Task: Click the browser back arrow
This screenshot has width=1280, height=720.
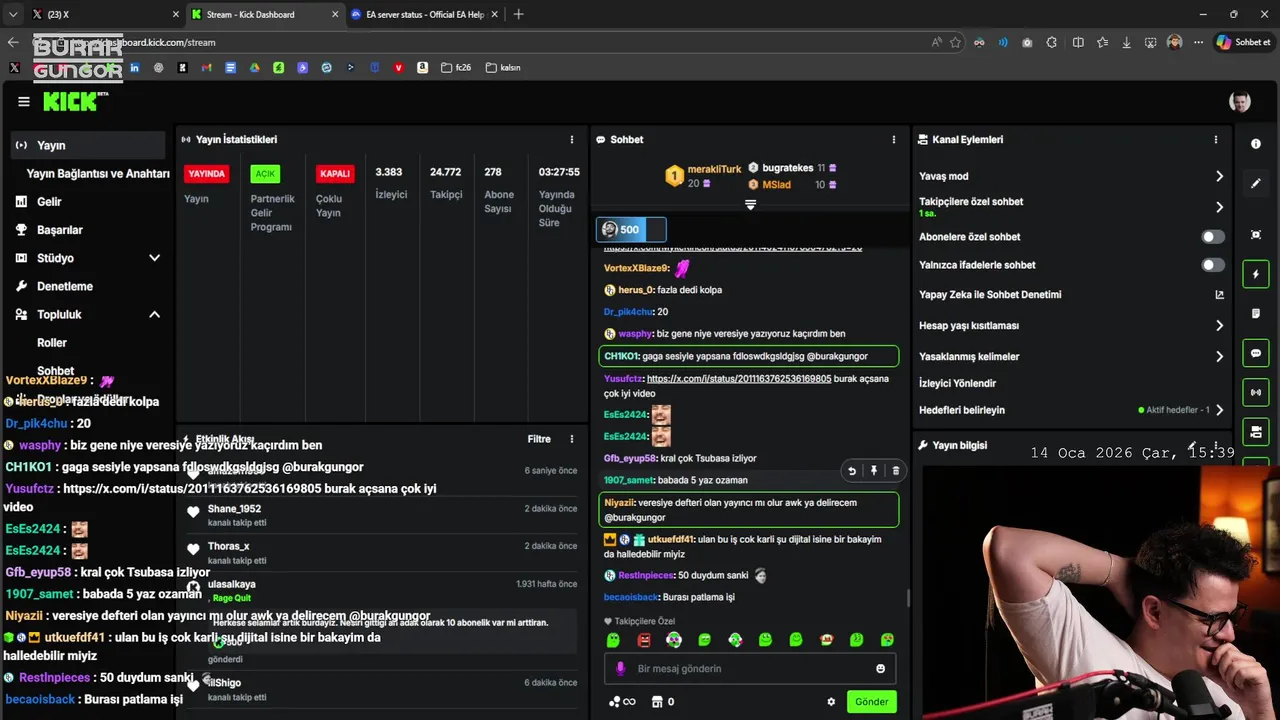Action: pyautogui.click(x=13, y=42)
